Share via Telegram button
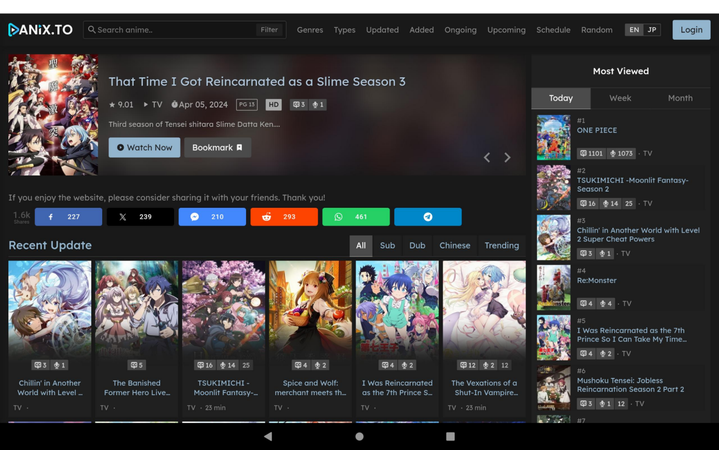The width and height of the screenshot is (719, 450). pos(428,217)
